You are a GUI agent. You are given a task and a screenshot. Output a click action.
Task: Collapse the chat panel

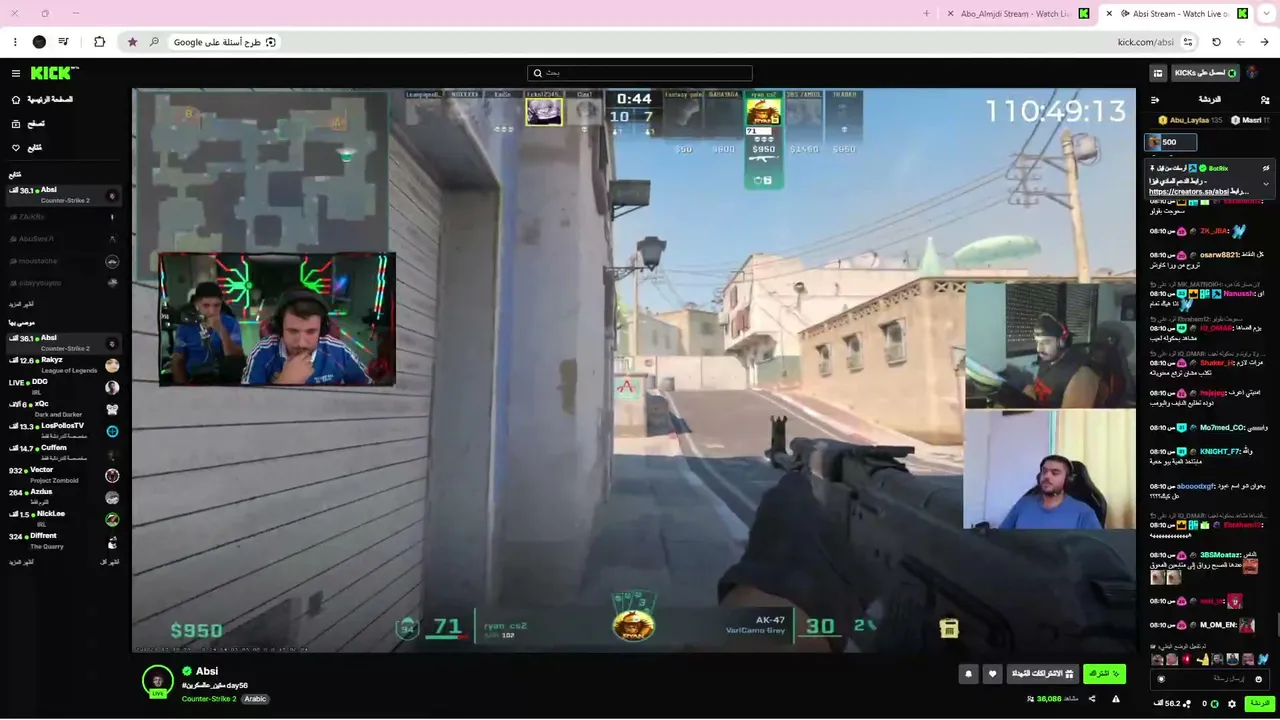tap(1155, 100)
